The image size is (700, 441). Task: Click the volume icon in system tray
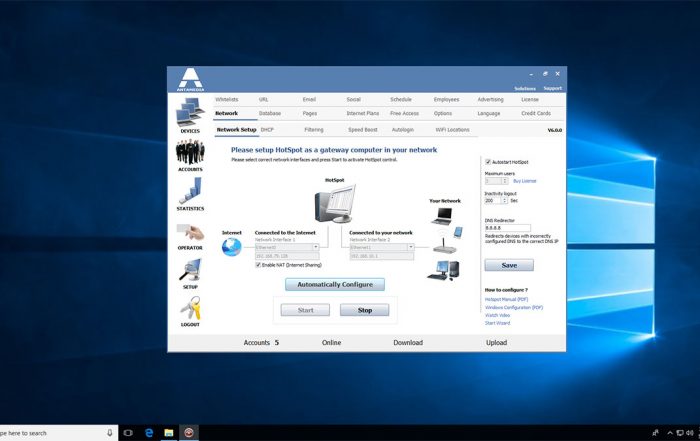(x=690, y=433)
